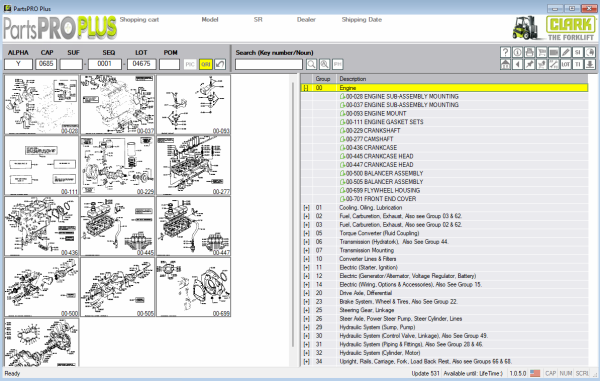Click the TI toolbar button
600x381 pixels.
click(578, 64)
